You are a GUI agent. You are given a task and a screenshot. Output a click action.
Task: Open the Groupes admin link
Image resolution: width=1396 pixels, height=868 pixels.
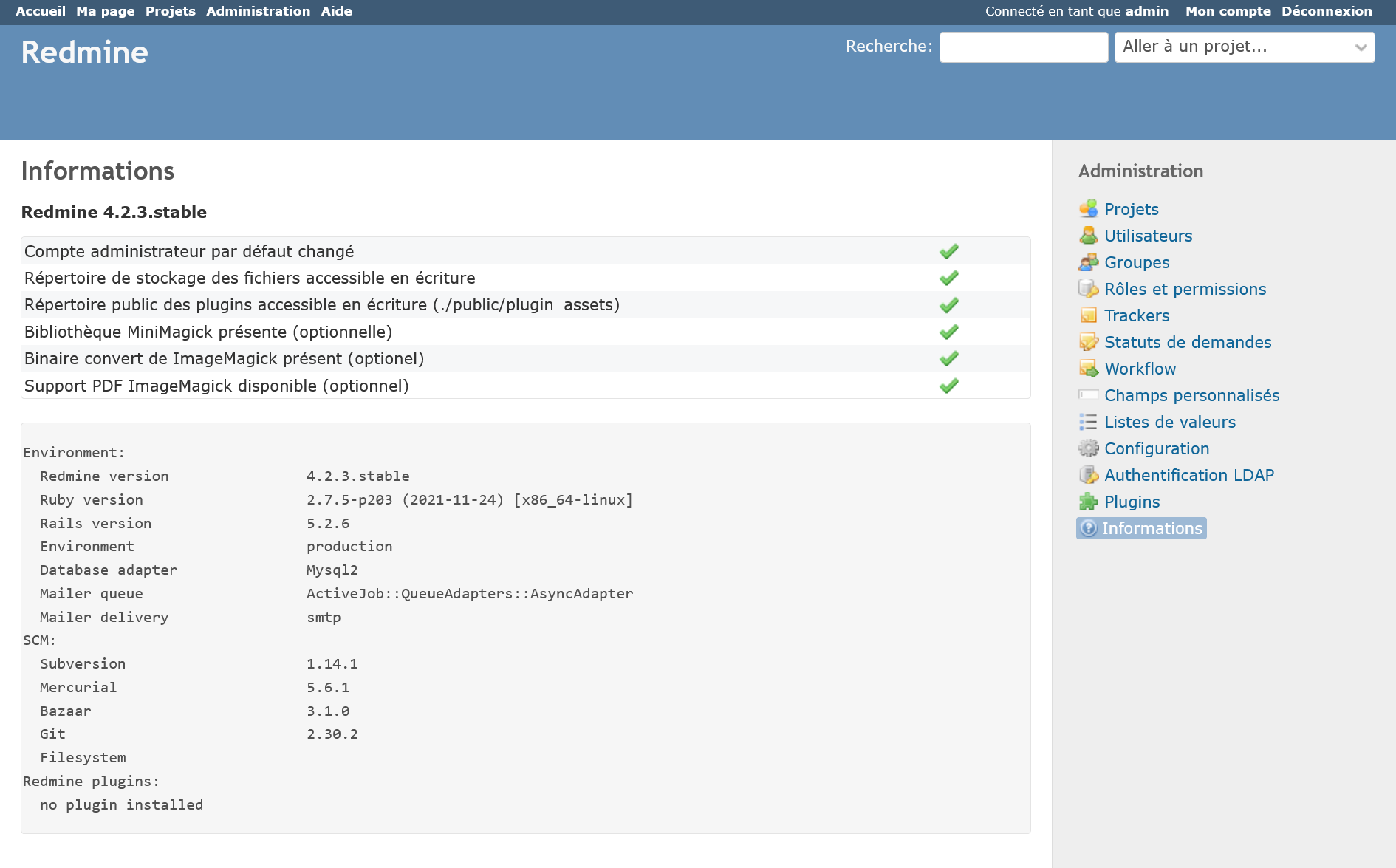[1137, 262]
